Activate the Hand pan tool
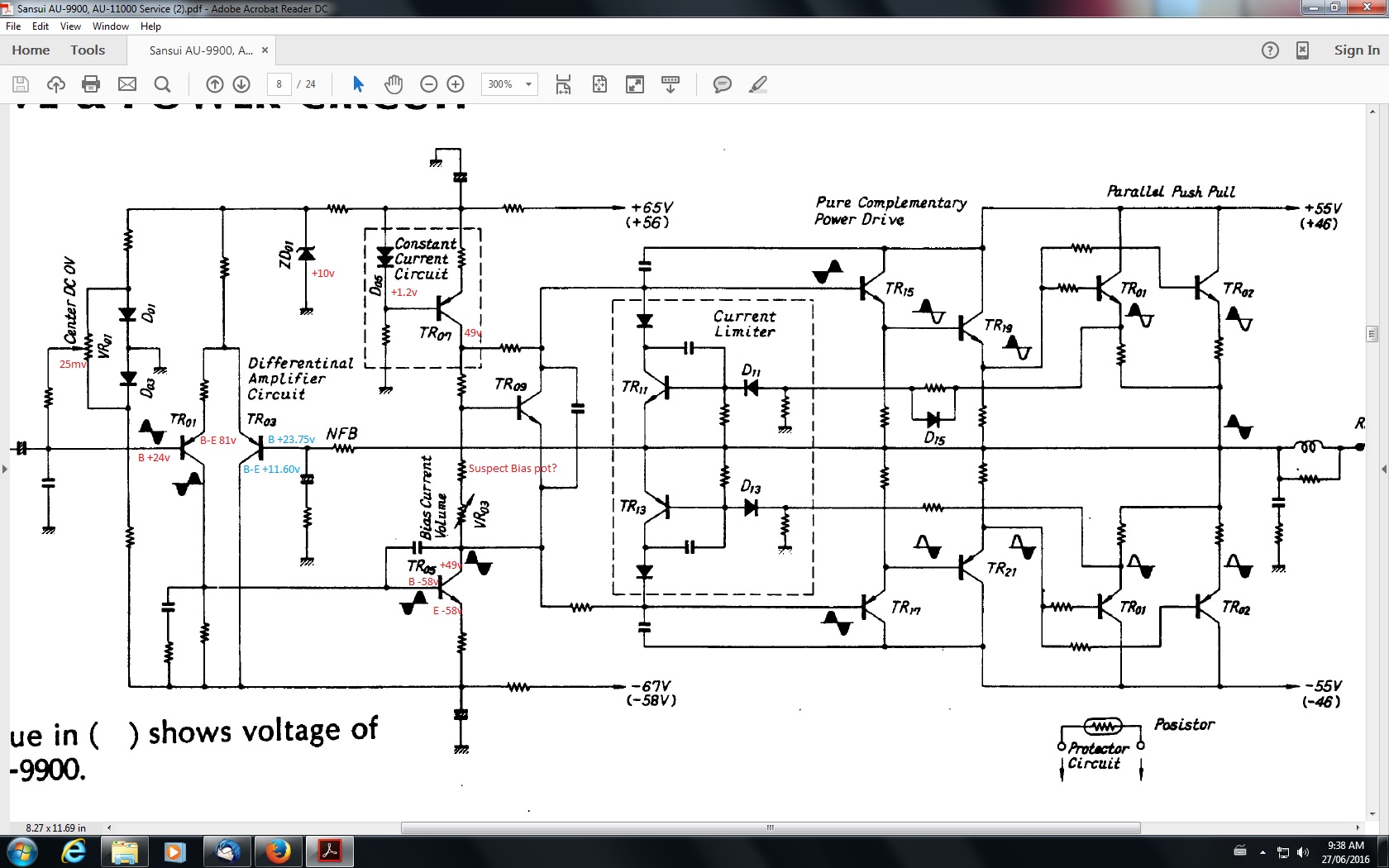Viewport: 1389px width, 868px height. point(394,84)
